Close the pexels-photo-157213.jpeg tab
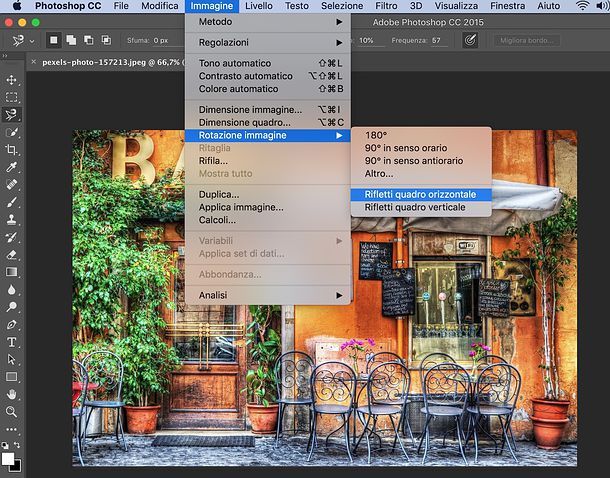610x478 pixels. [x=33, y=61]
